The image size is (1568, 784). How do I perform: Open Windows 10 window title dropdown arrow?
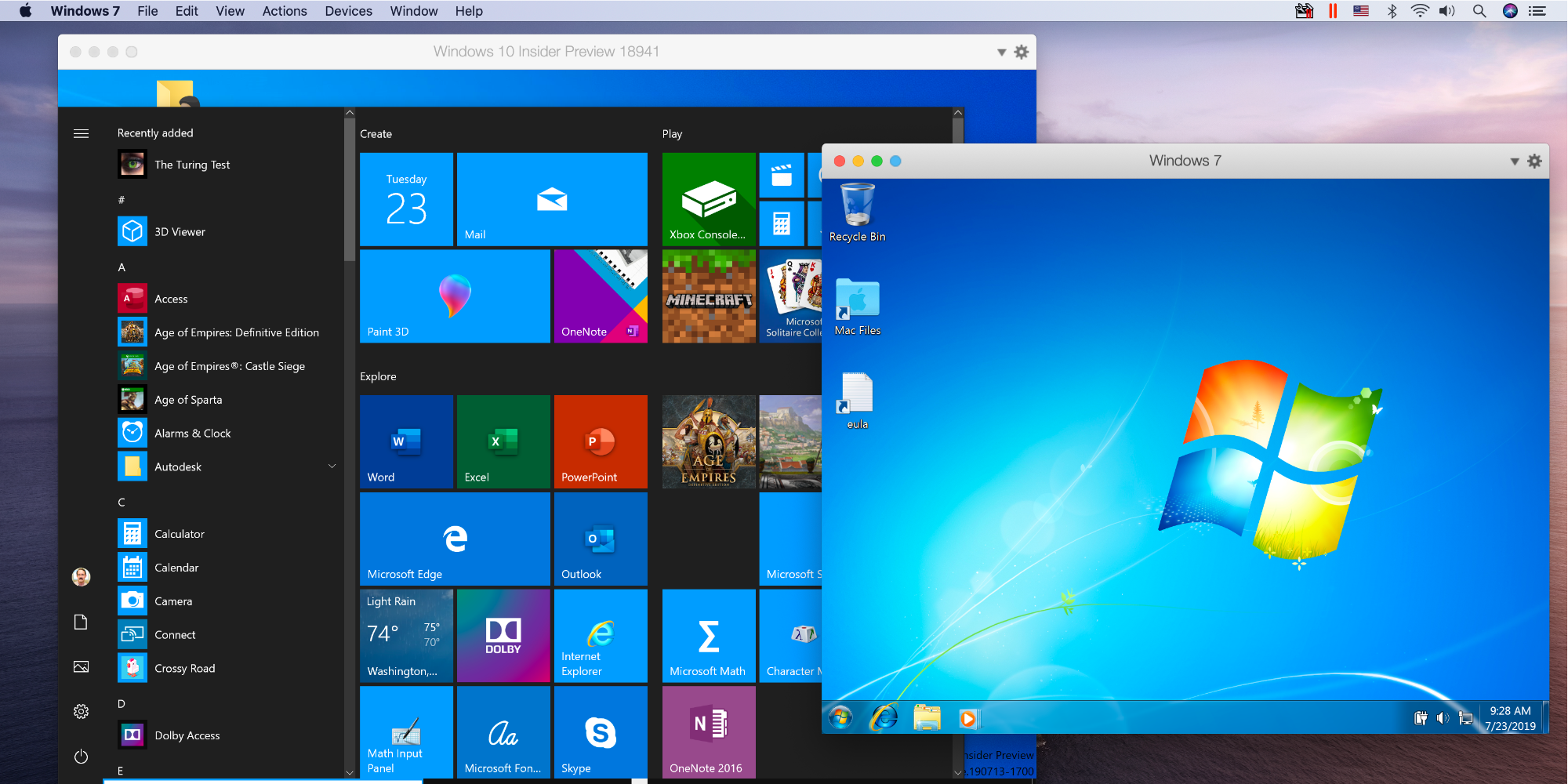click(1001, 53)
